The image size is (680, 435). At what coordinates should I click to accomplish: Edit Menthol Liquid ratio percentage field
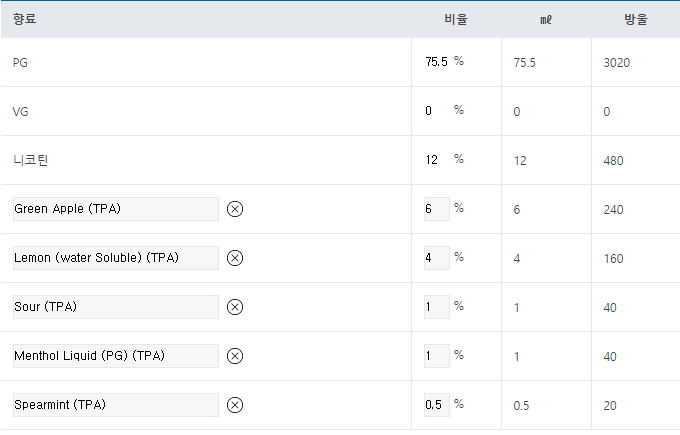pyautogui.click(x=437, y=356)
